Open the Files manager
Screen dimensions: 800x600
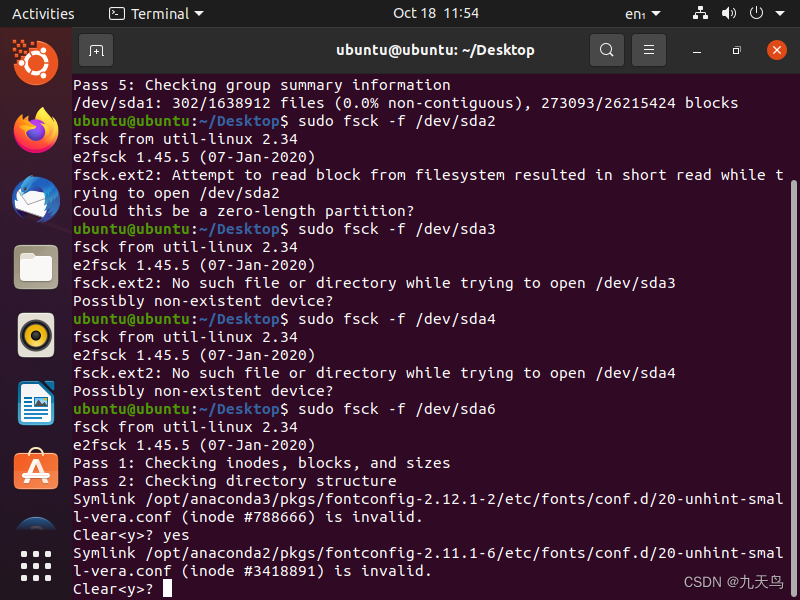(36, 267)
